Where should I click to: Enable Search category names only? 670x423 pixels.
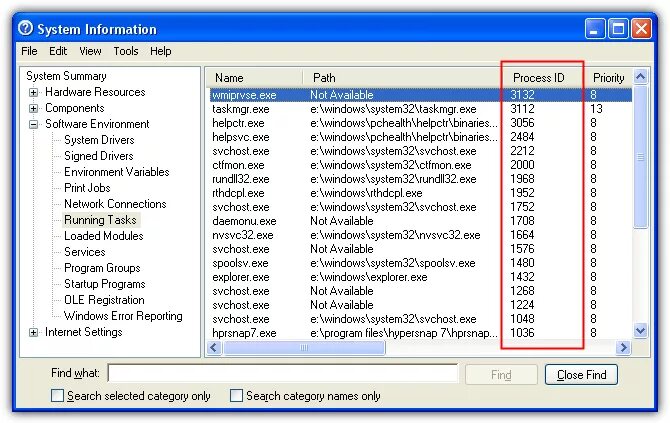[x=236, y=396]
